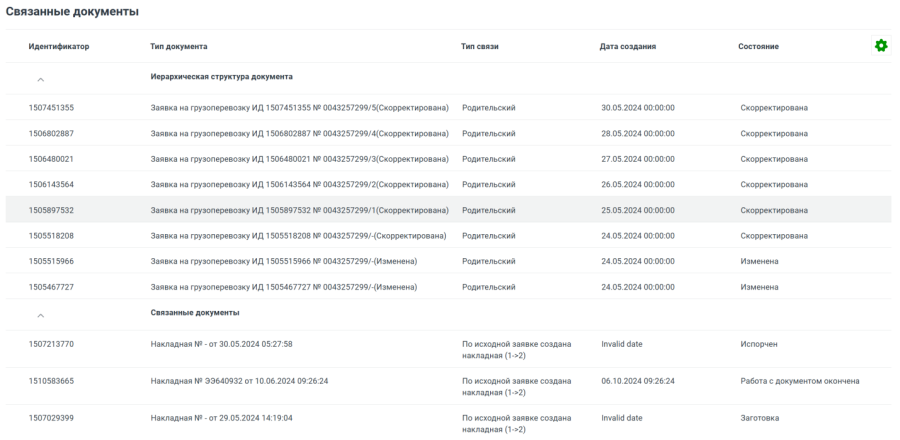Sort by Тип документа column header
Screen dimensions: 900x440
[179, 47]
